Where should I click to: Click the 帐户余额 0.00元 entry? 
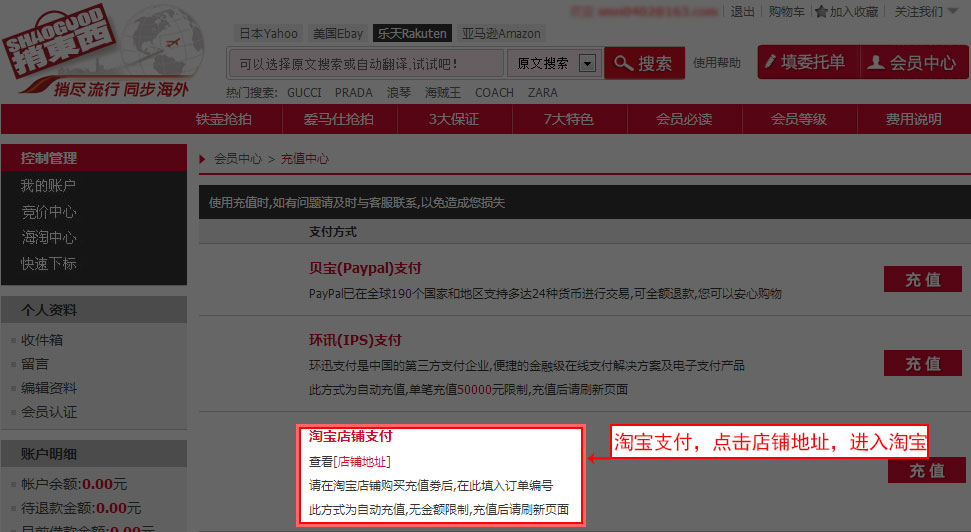tap(74, 484)
